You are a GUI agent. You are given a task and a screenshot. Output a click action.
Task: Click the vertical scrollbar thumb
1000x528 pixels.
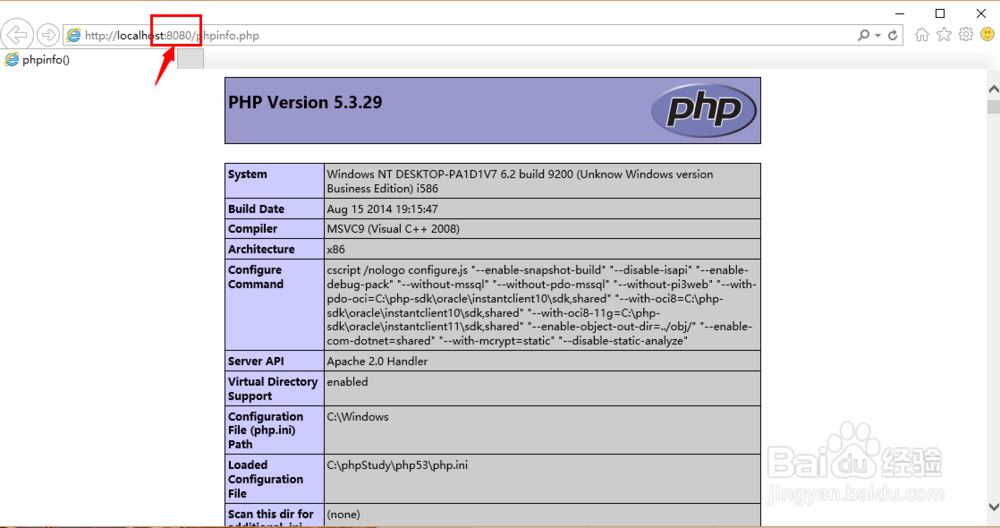(994, 106)
